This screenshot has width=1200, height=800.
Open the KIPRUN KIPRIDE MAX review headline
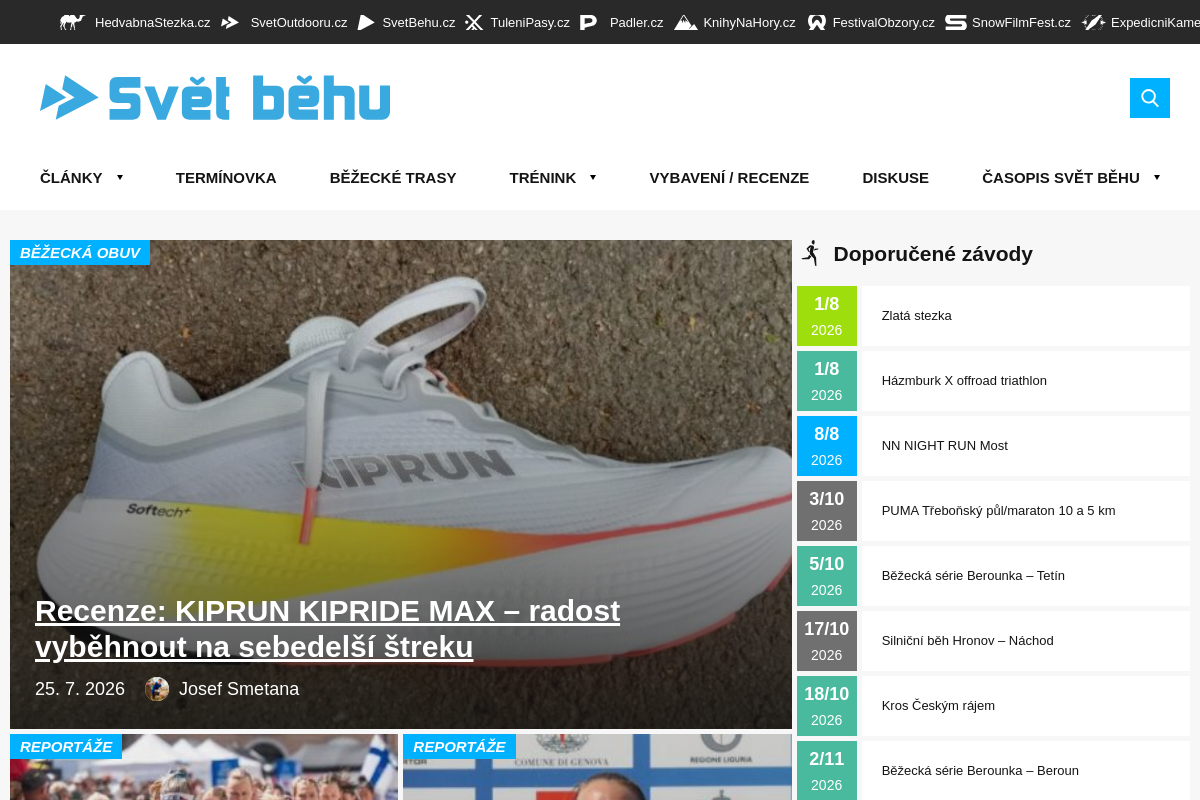tap(328, 628)
